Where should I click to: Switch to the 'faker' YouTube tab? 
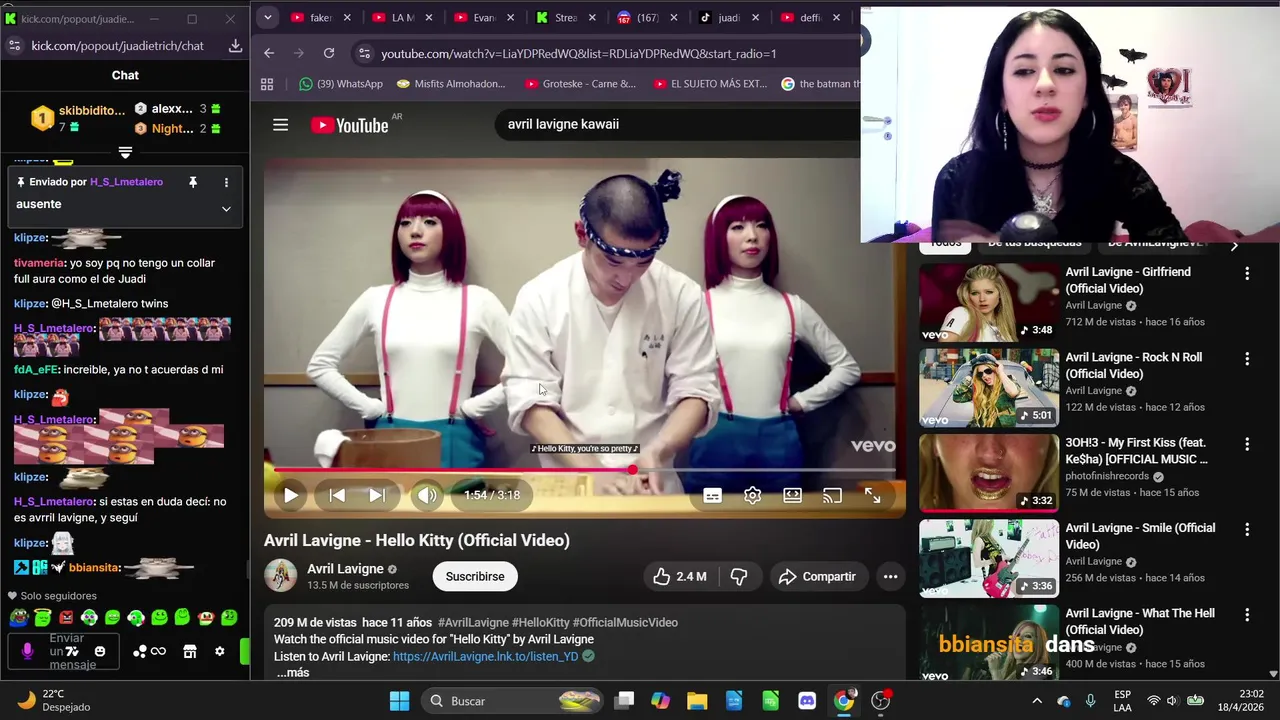coord(321,17)
